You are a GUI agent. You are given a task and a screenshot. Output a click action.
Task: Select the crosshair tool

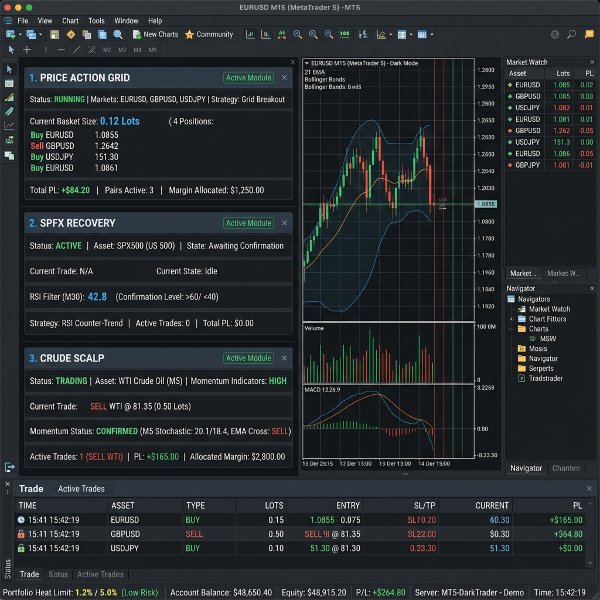pos(27,50)
